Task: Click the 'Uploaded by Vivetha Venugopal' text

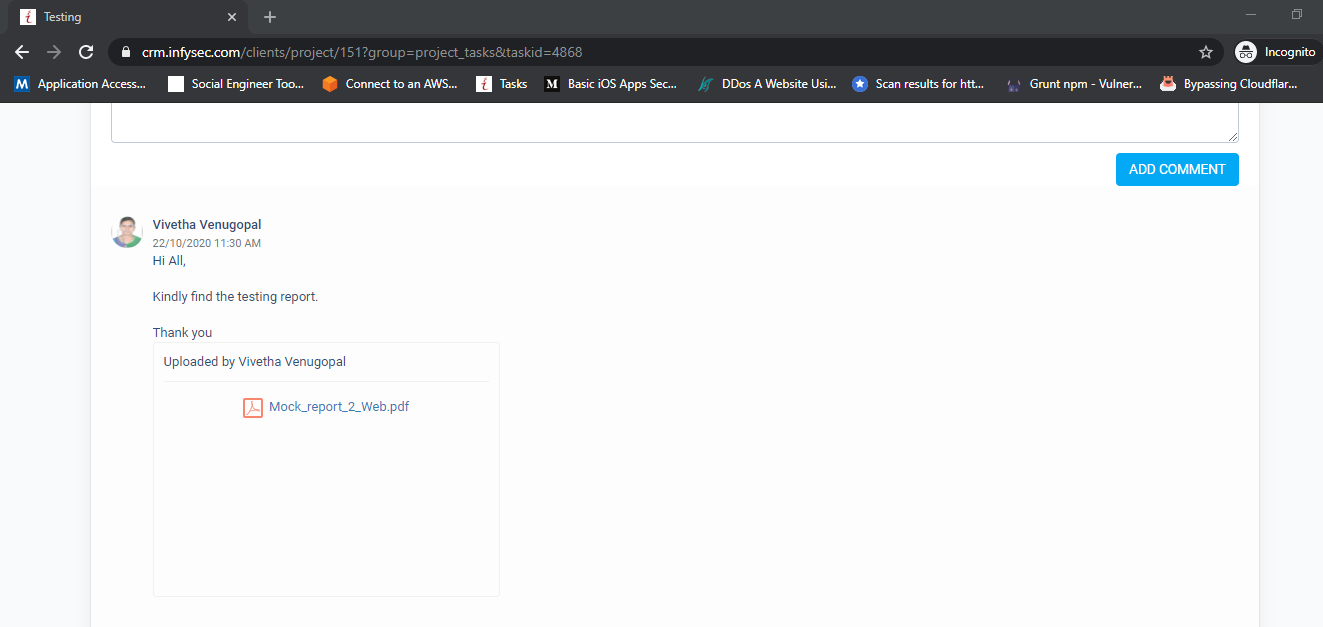Action: (x=255, y=362)
